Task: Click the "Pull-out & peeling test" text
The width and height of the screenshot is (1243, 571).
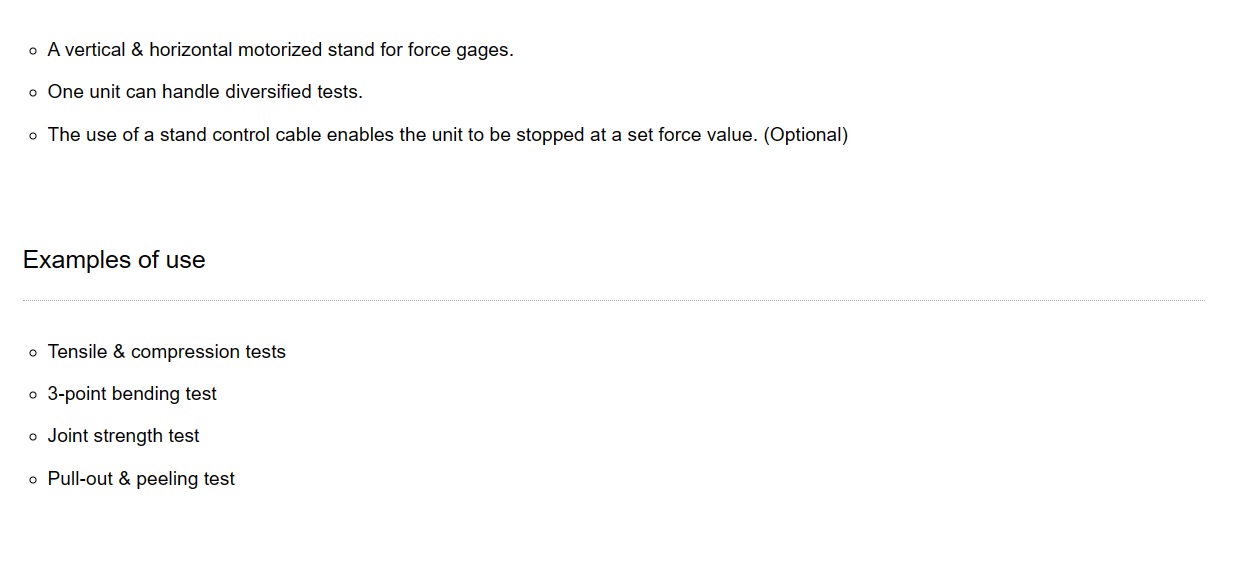Action: (141, 479)
